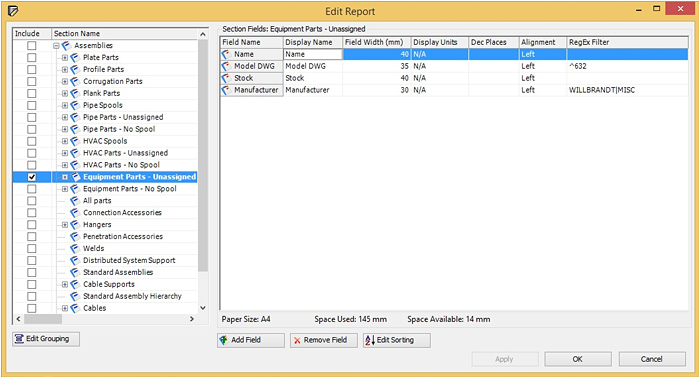Click the Pipe Parts - No Spool icon
700x377 pixels.
click(x=75, y=129)
